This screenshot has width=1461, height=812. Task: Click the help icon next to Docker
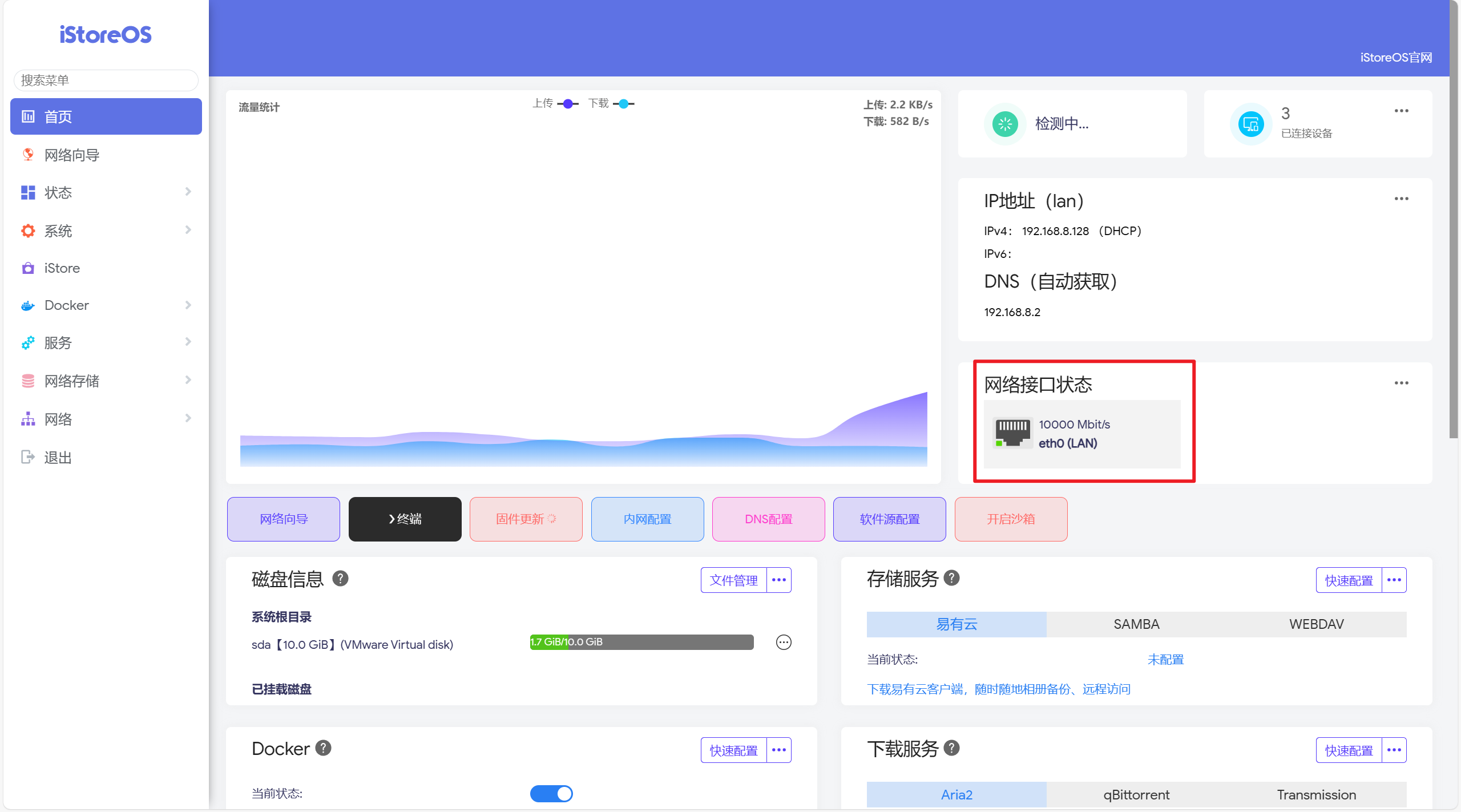[324, 748]
